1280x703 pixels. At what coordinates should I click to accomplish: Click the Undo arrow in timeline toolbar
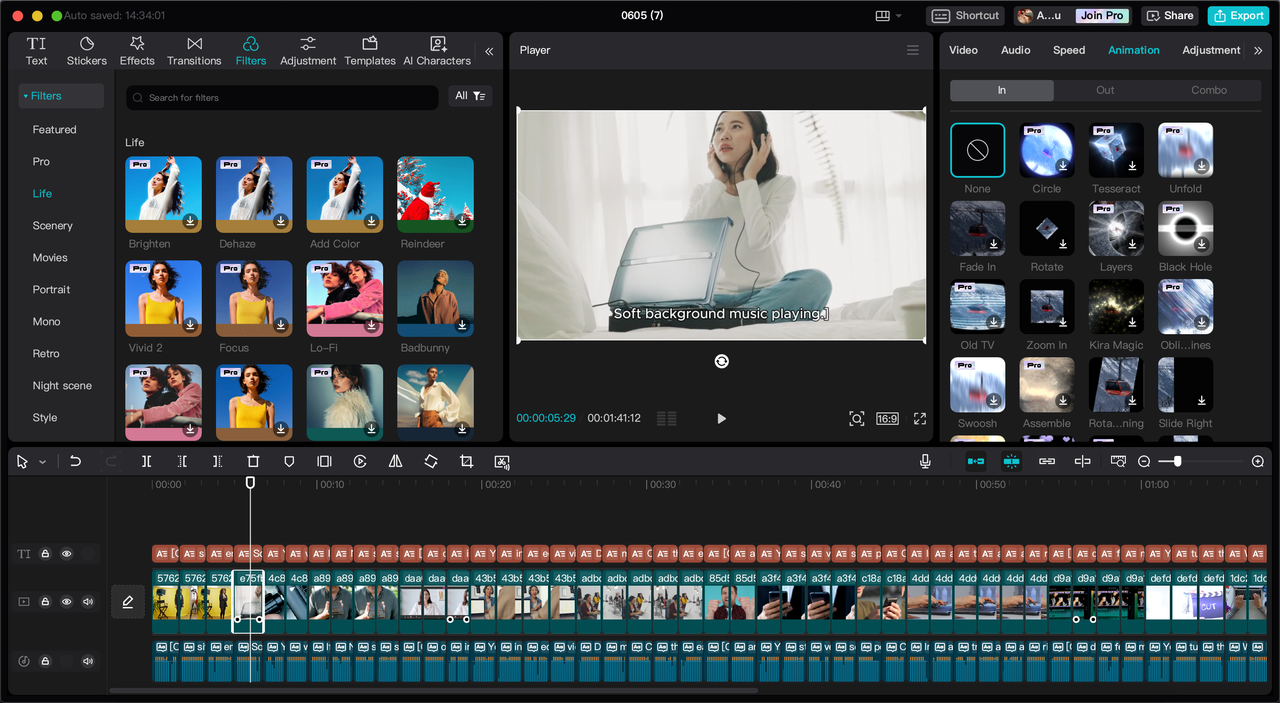click(75, 461)
